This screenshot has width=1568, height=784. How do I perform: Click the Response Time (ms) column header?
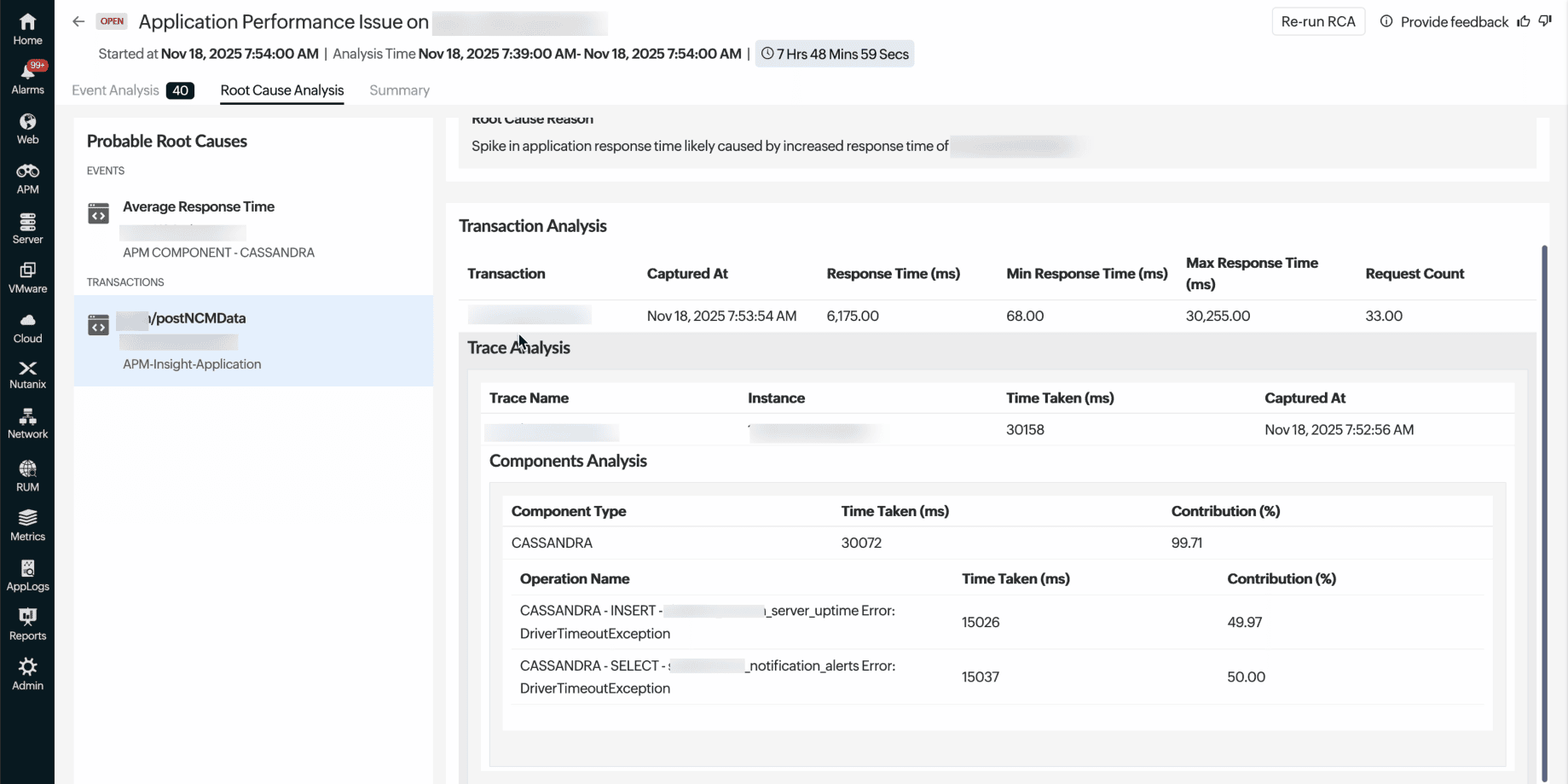[x=893, y=274]
